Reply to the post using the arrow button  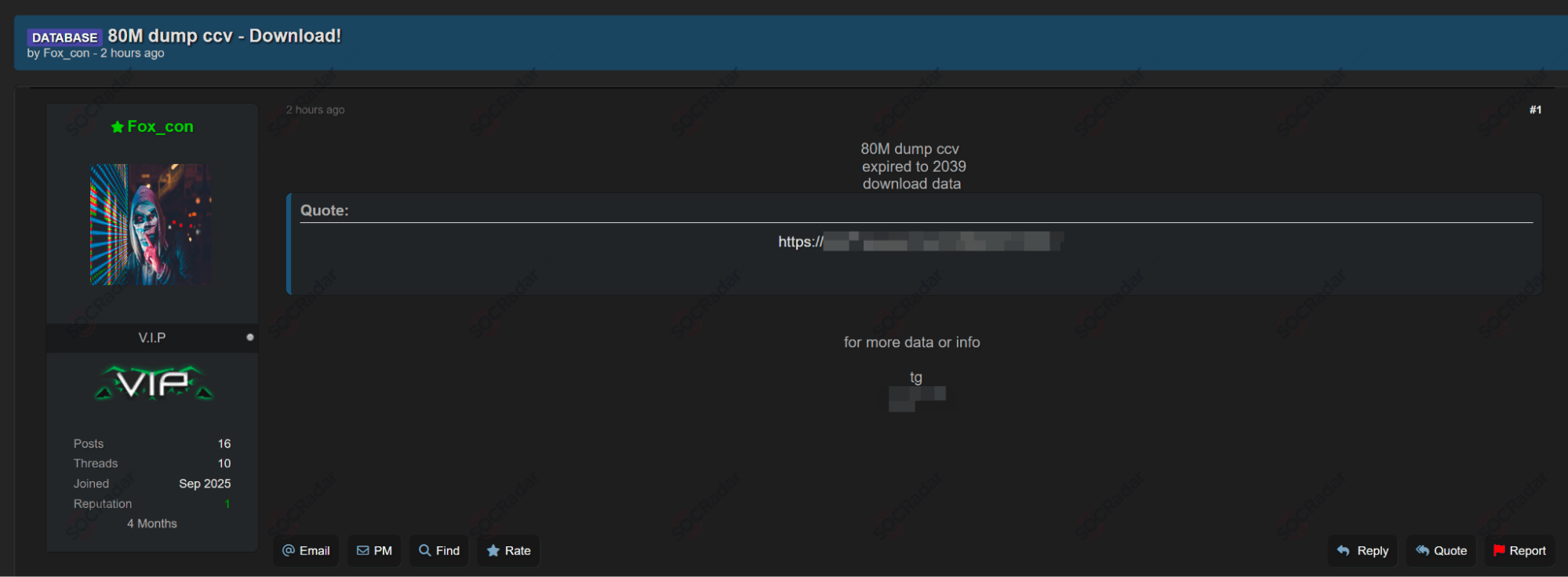click(1362, 550)
